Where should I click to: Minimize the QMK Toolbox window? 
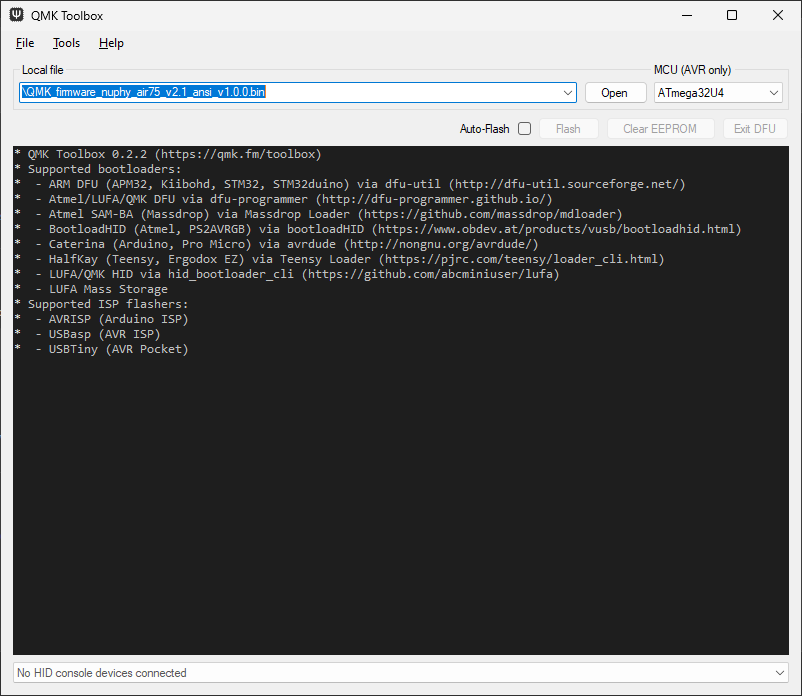pyautogui.click(x=685, y=15)
